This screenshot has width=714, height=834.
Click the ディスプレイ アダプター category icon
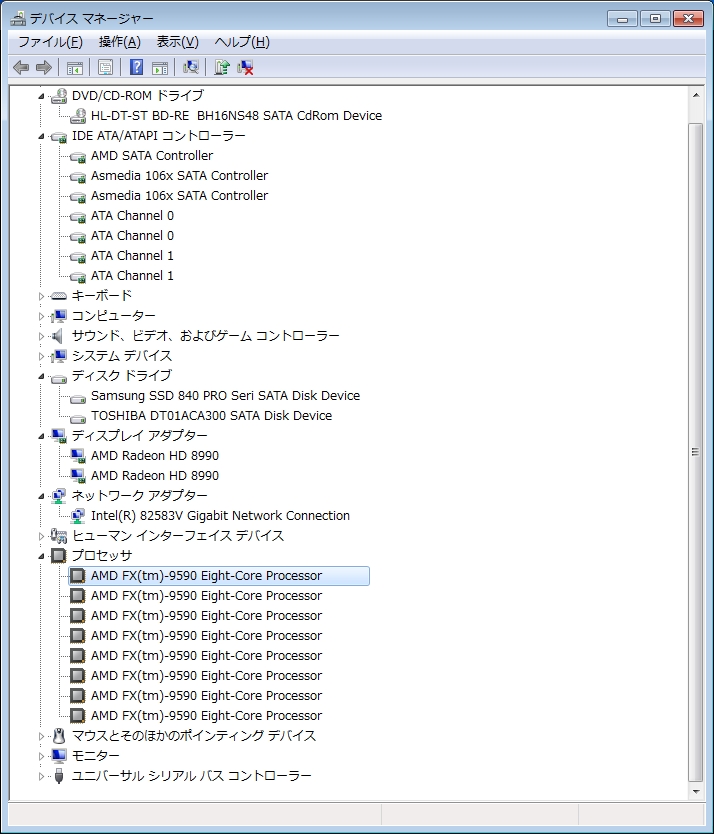pos(59,436)
